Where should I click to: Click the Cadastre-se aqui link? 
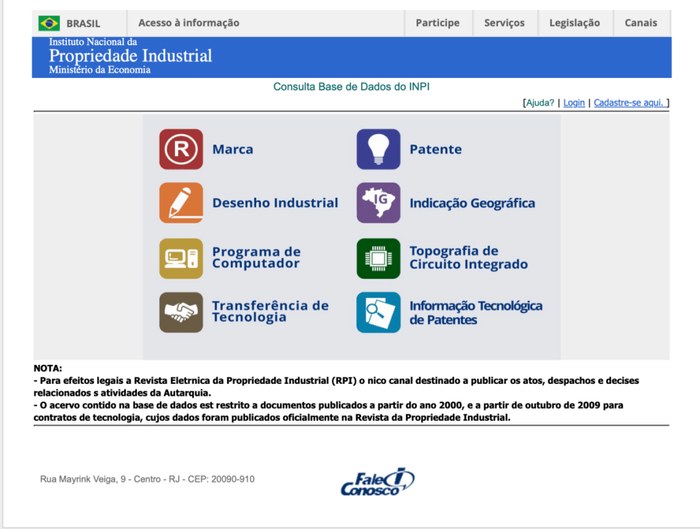(x=629, y=103)
